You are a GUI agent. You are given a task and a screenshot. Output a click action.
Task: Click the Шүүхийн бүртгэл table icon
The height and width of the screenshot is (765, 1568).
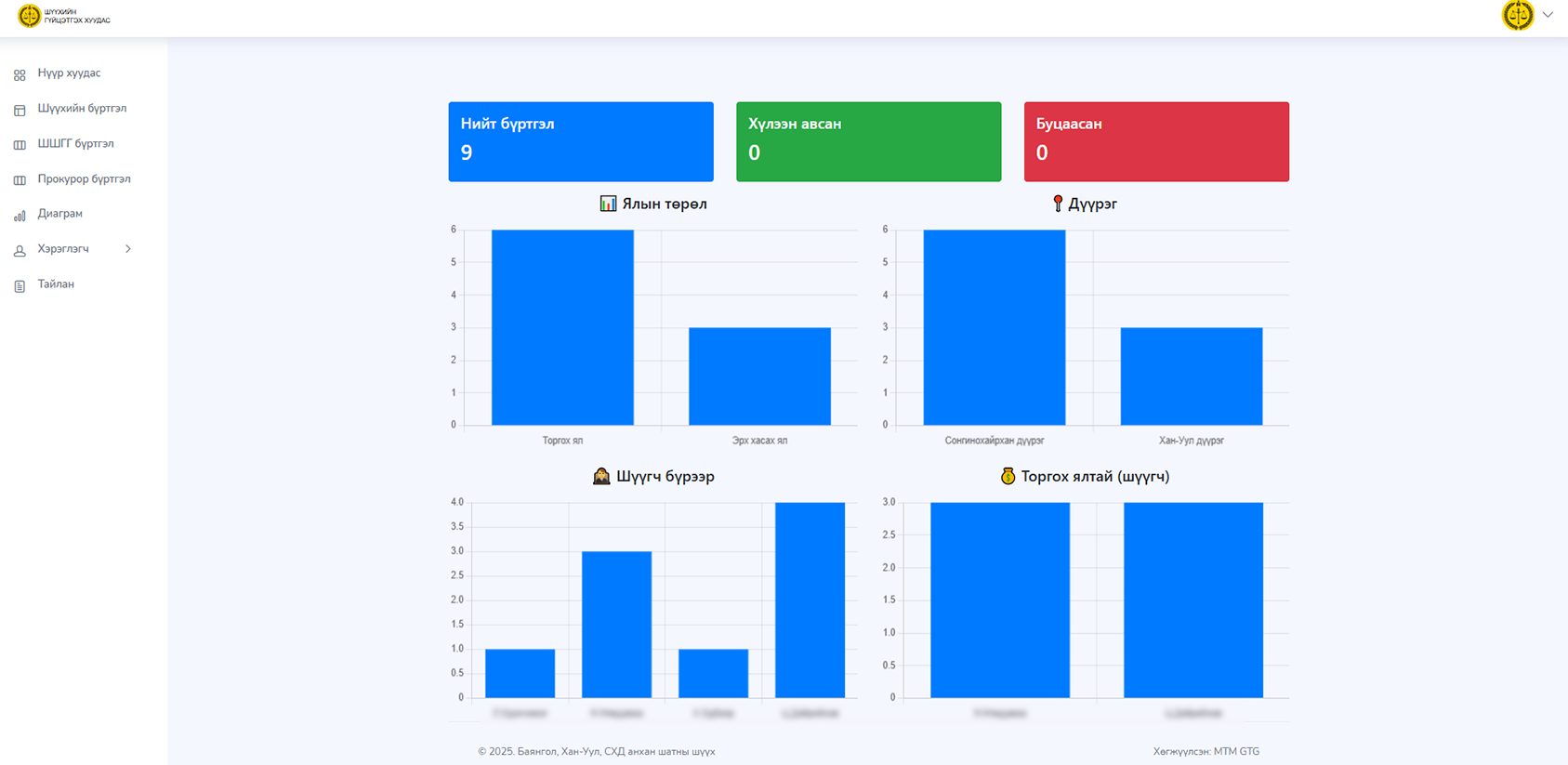(x=20, y=110)
